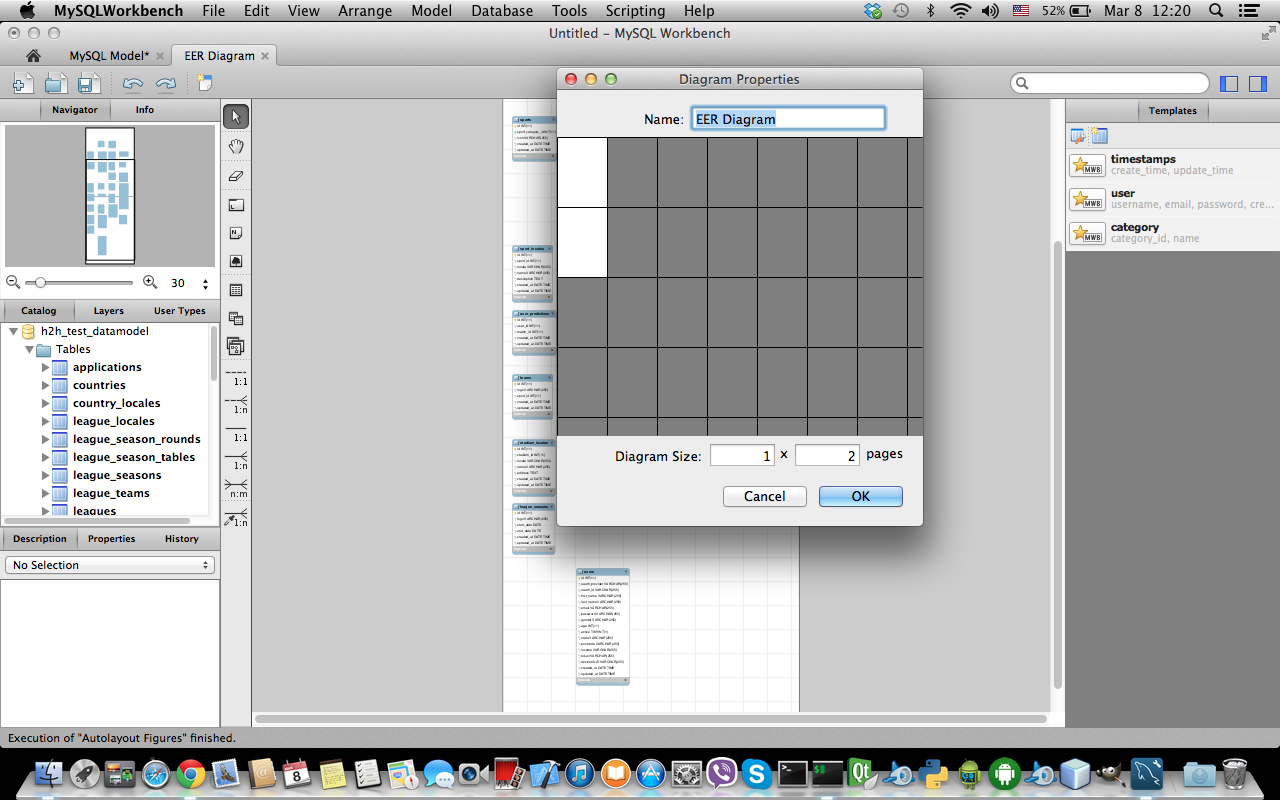Click the zoom in magnifier icon
This screenshot has width=1280, height=800.
point(150,283)
